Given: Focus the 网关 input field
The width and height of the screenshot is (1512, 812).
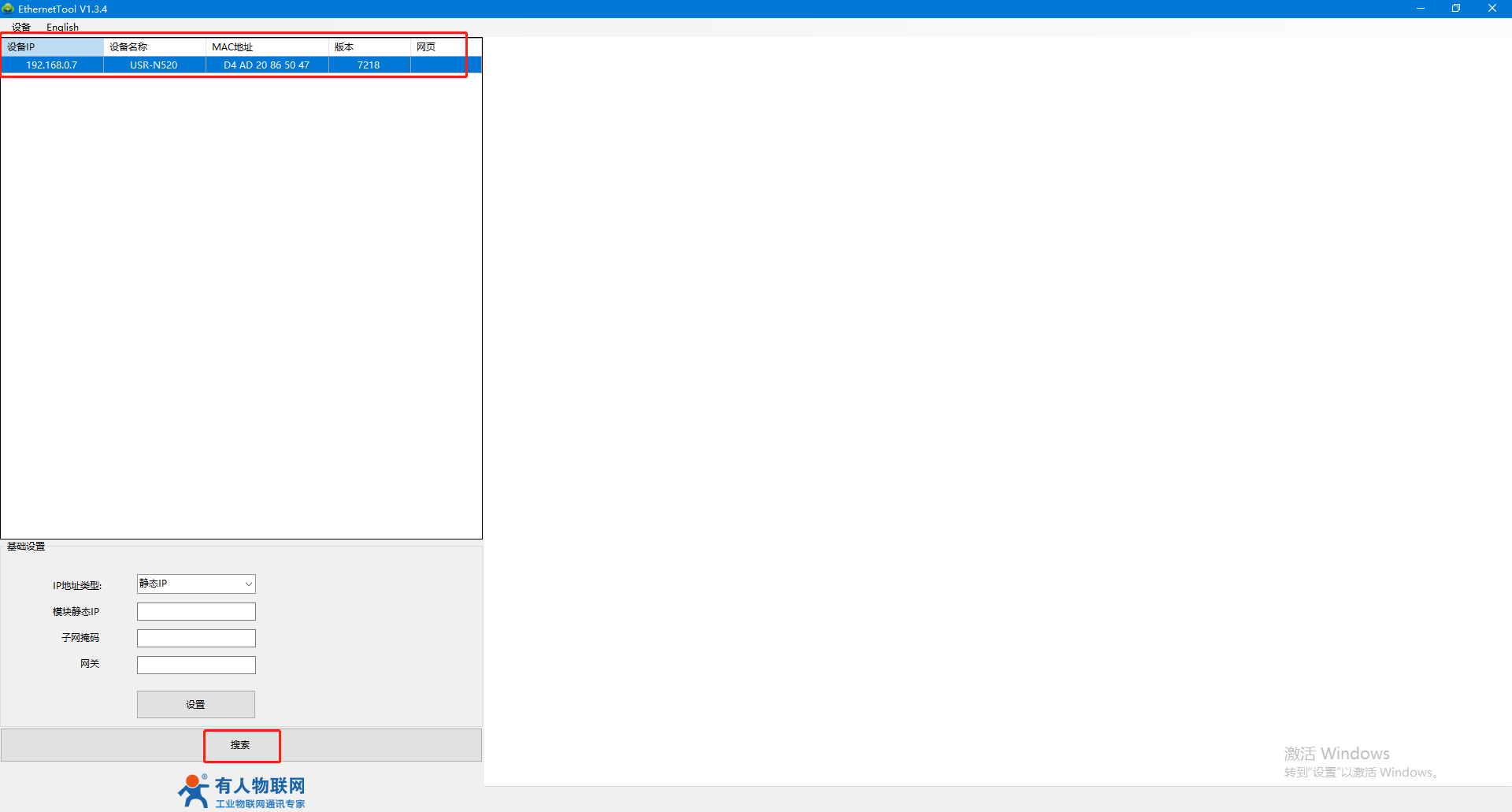Looking at the screenshot, I should [x=196, y=665].
